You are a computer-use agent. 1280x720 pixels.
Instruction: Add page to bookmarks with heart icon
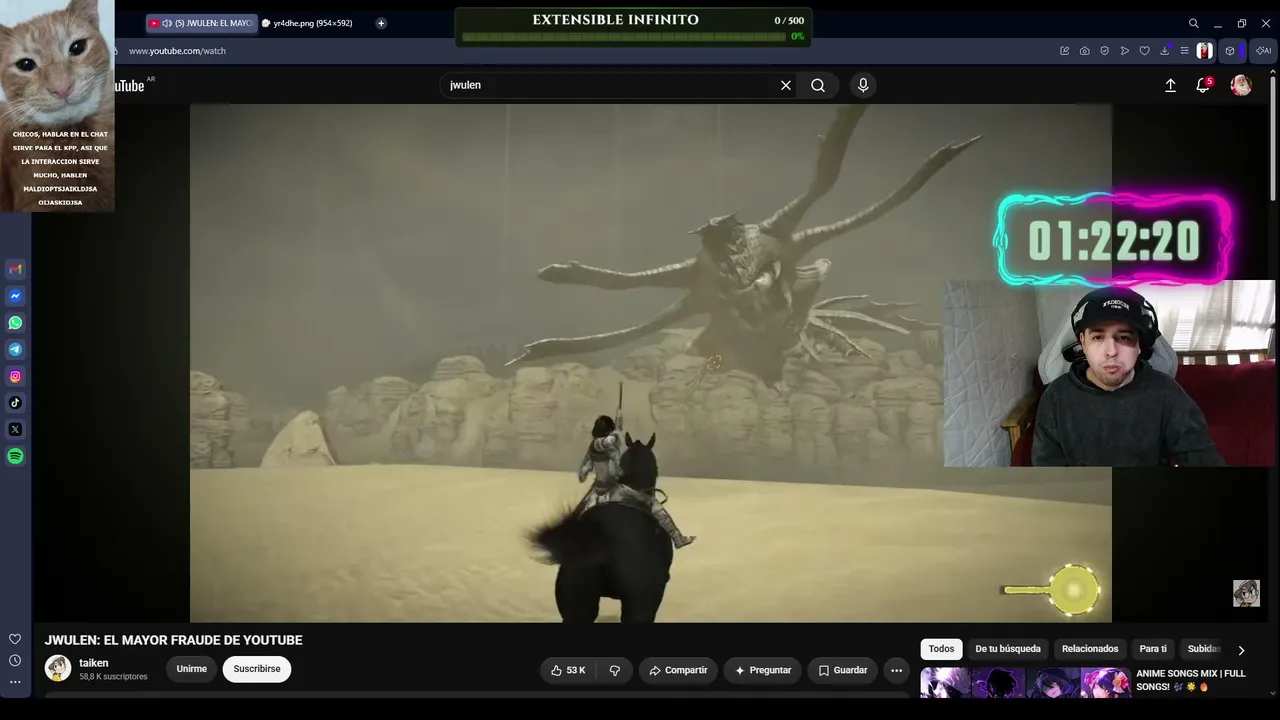pos(1144,51)
